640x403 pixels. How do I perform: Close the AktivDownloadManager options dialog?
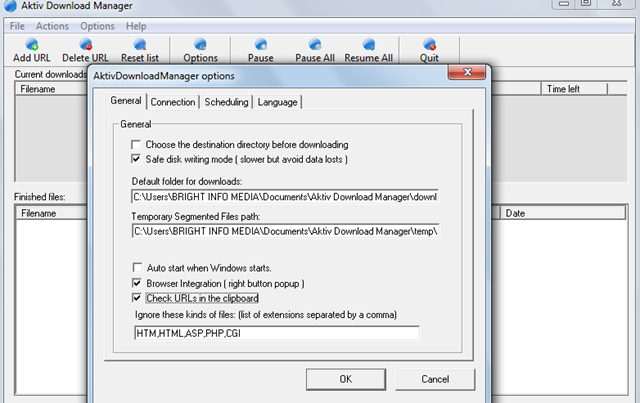[467, 72]
